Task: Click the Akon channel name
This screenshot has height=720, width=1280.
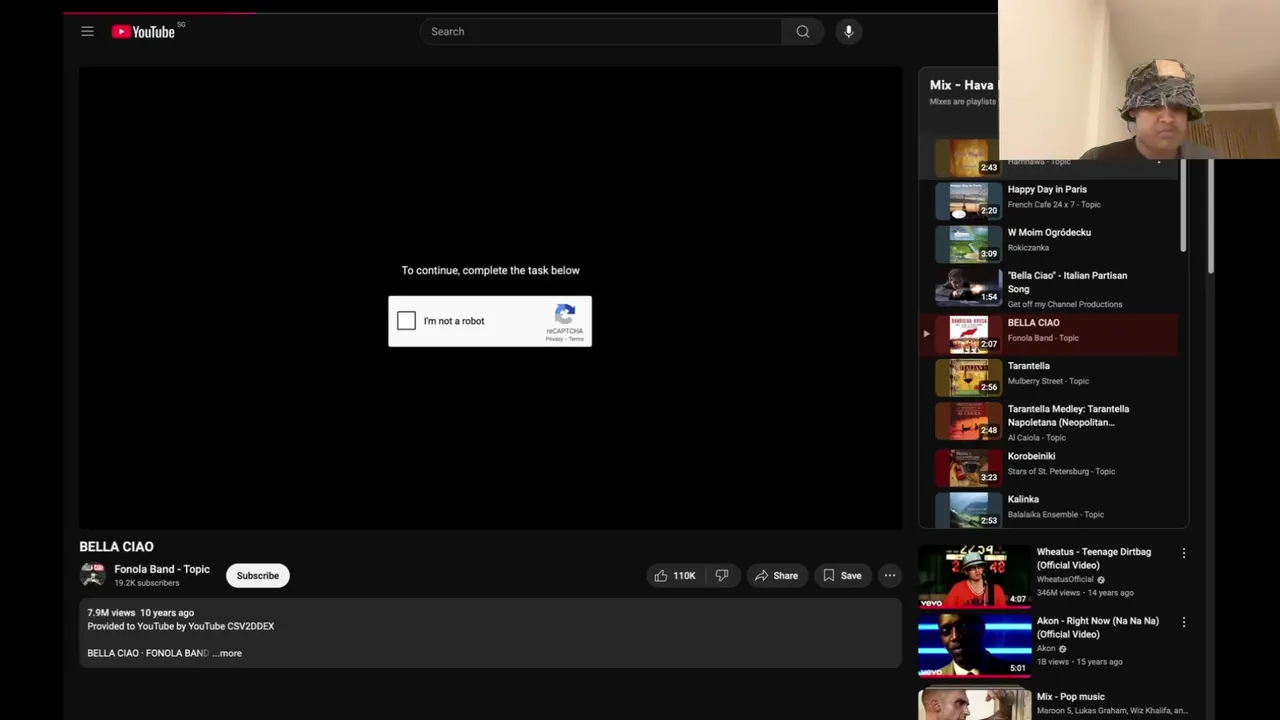Action: pos(1046,648)
